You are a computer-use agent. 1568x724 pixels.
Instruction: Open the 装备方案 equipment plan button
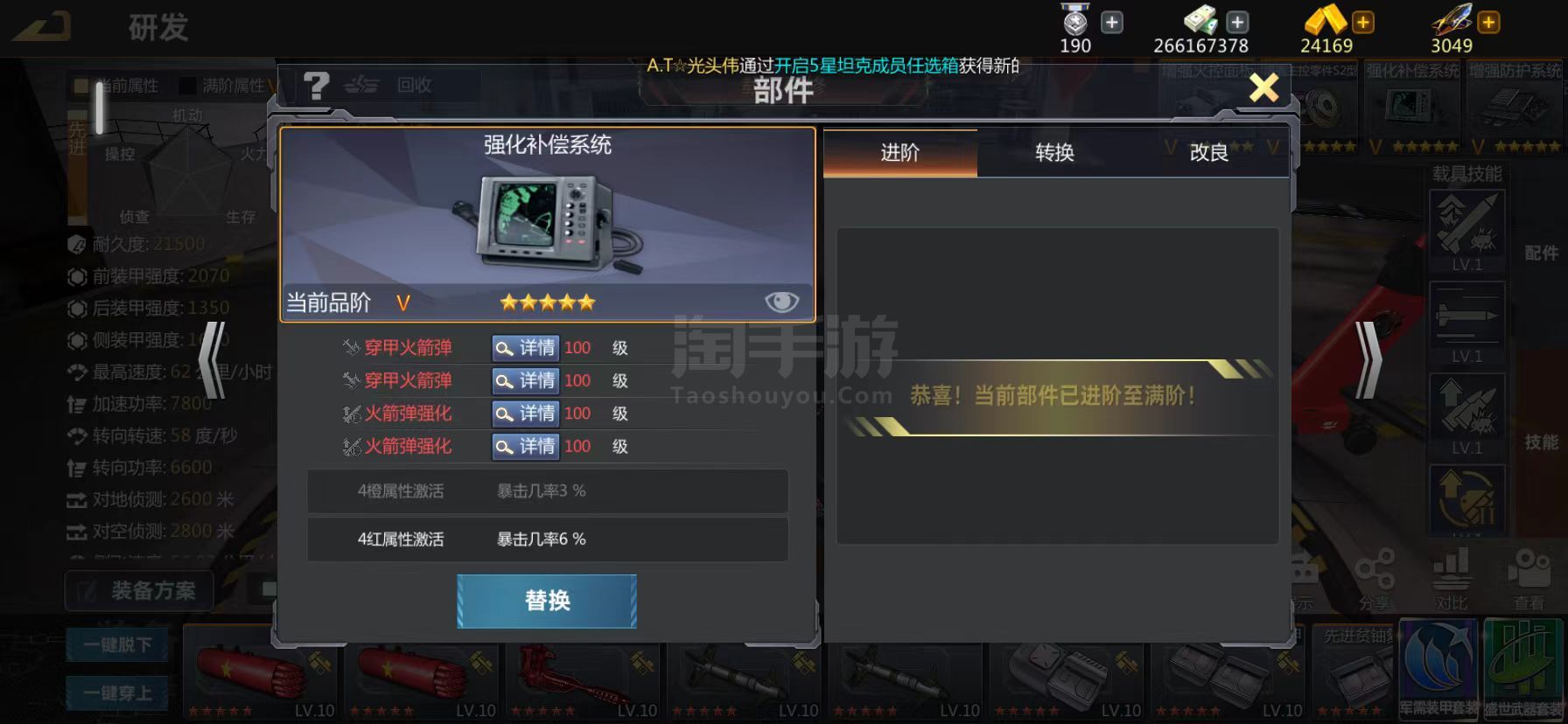(x=139, y=591)
